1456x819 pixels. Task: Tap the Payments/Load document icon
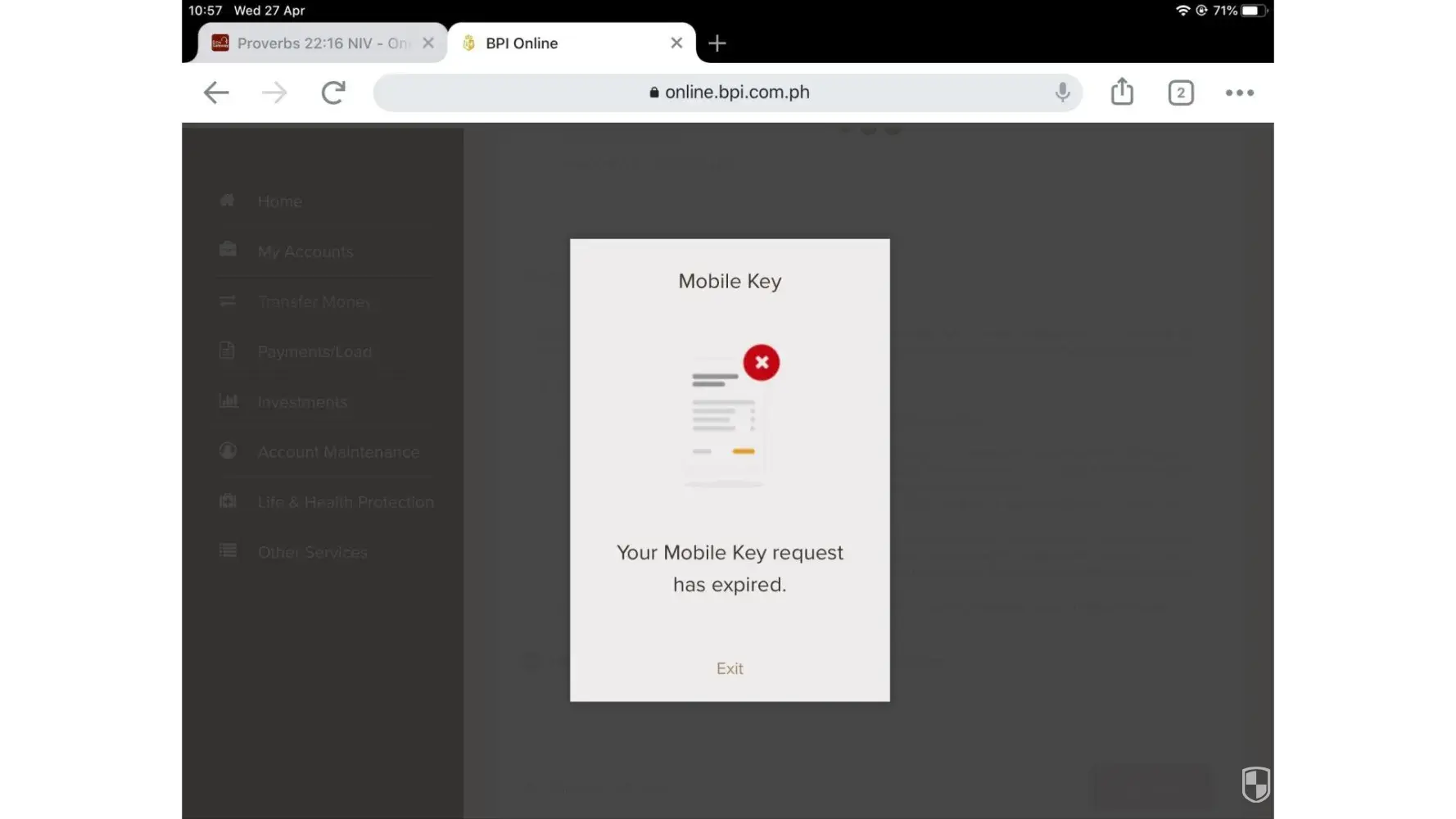point(227,351)
